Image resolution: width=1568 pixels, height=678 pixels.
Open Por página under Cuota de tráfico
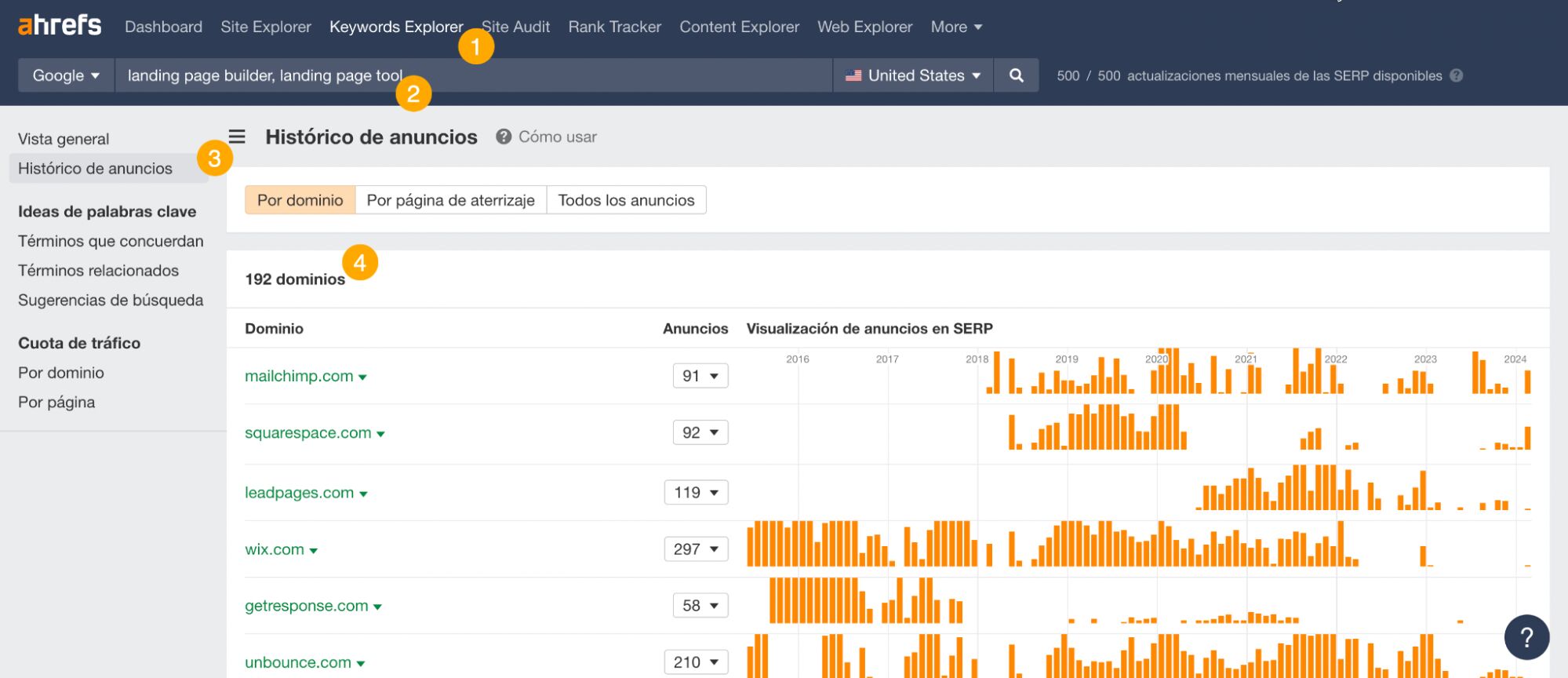(x=56, y=402)
